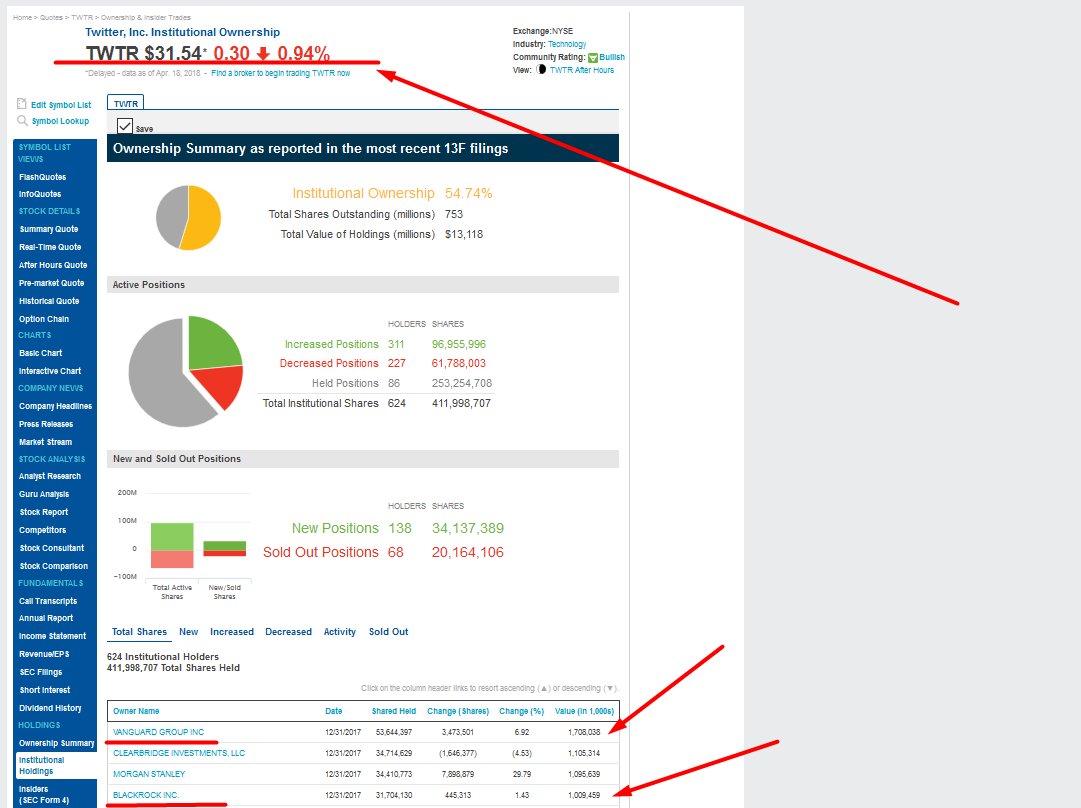Switch to the Total Shares tab
This screenshot has height=808, width=1081.
(139, 632)
